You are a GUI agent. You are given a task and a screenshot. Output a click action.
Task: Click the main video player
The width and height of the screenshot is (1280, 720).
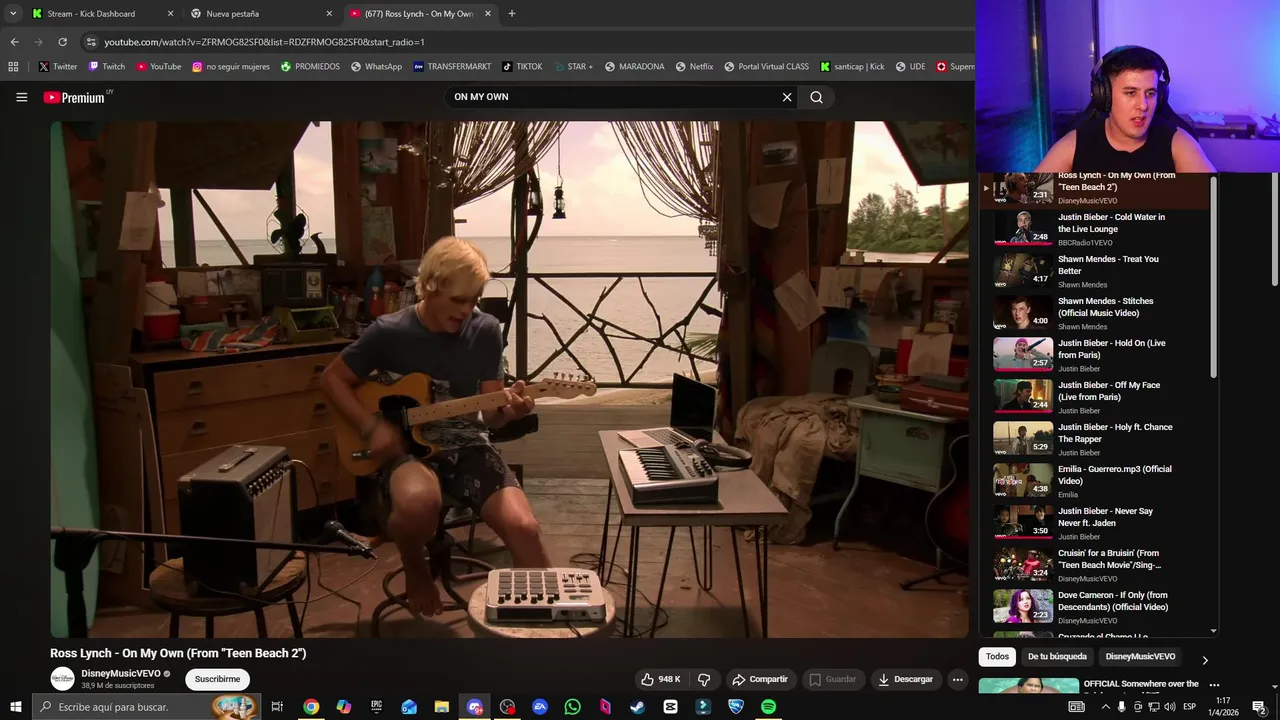[509, 379]
